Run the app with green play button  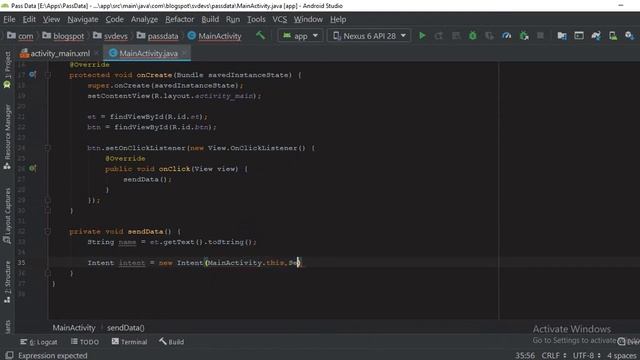(x=422, y=36)
